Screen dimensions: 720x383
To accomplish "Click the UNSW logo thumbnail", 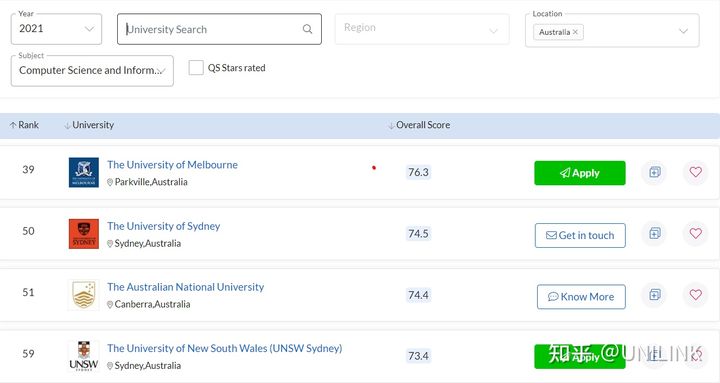I will 84,356.
